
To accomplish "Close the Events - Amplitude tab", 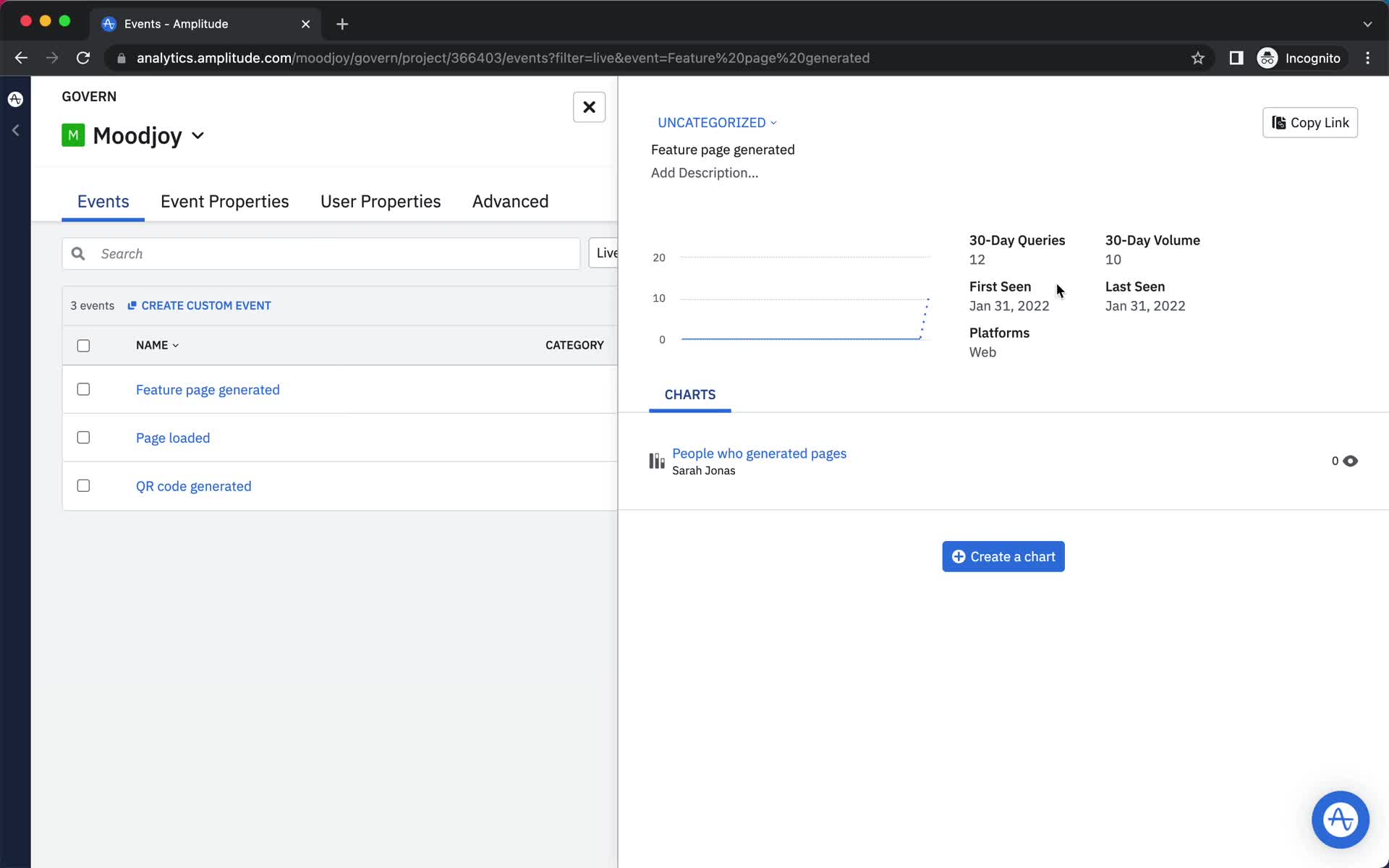I will 305,24.
